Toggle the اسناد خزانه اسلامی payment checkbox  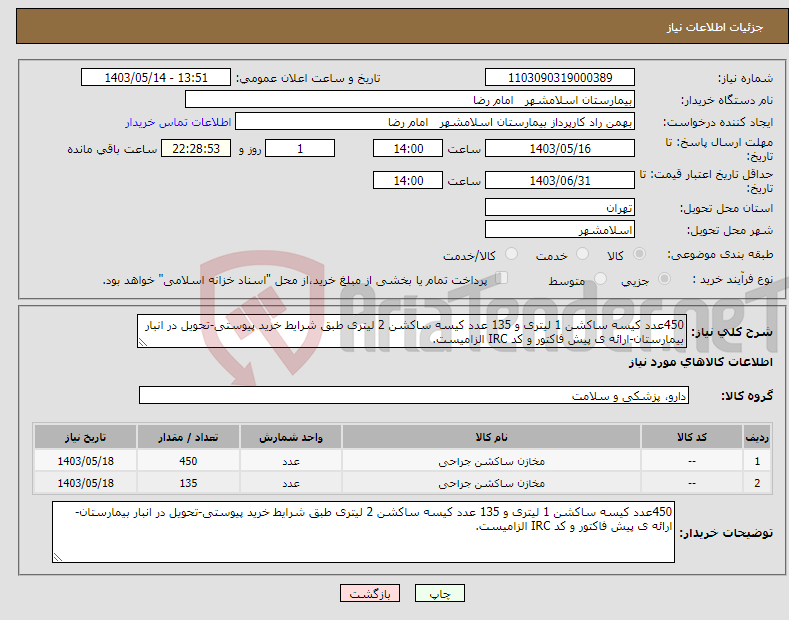coord(501,278)
